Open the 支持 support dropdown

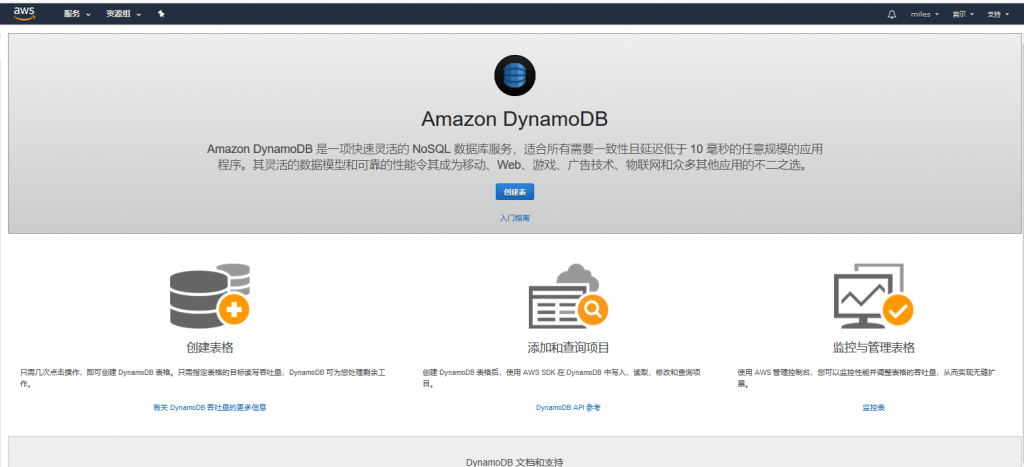point(997,14)
